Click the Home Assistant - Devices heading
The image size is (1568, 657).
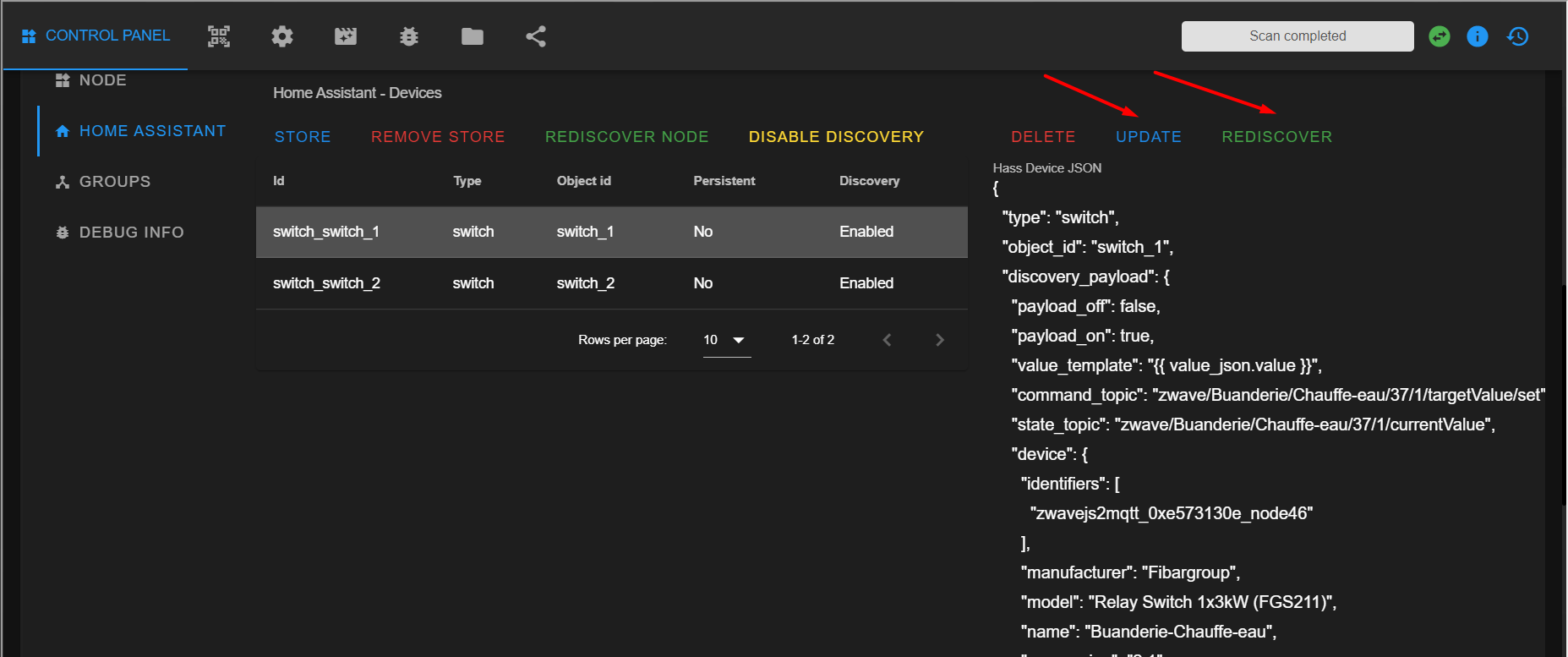(x=358, y=93)
